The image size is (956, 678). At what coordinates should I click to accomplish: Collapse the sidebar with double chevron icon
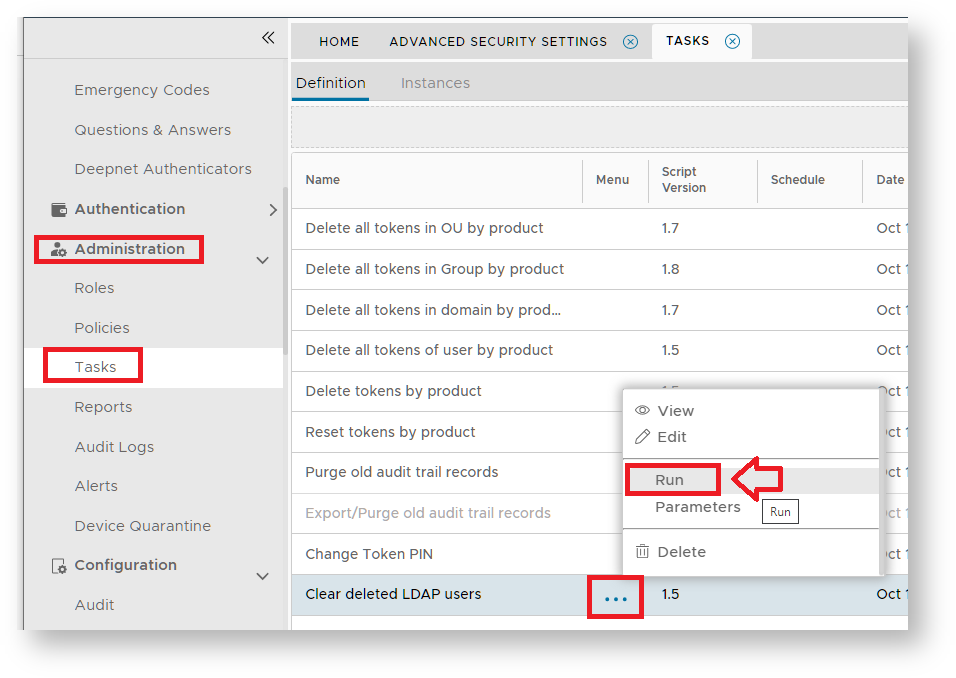tap(268, 38)
